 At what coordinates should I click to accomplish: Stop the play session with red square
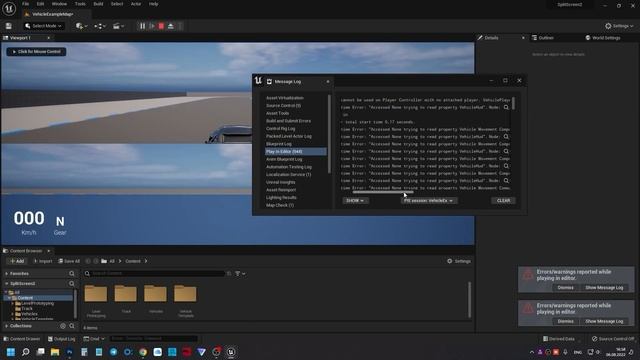click(161, 26)
